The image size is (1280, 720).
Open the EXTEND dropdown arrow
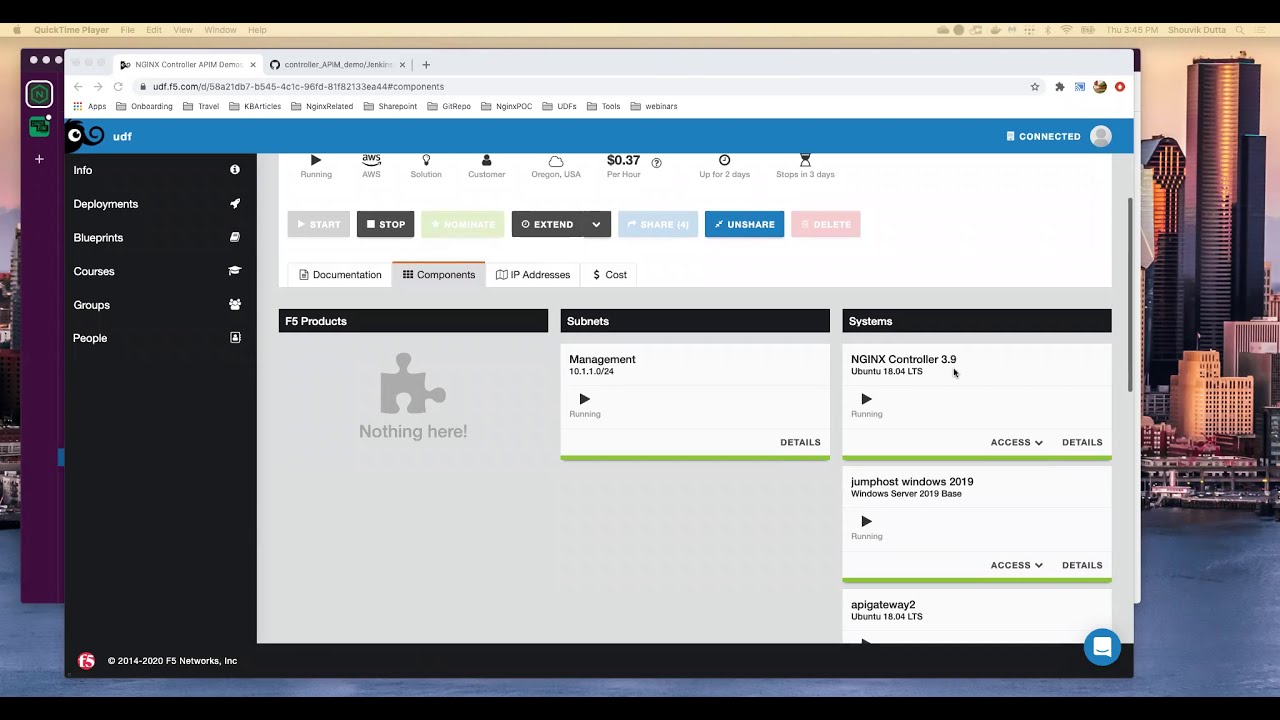click(x=596, y=224)
